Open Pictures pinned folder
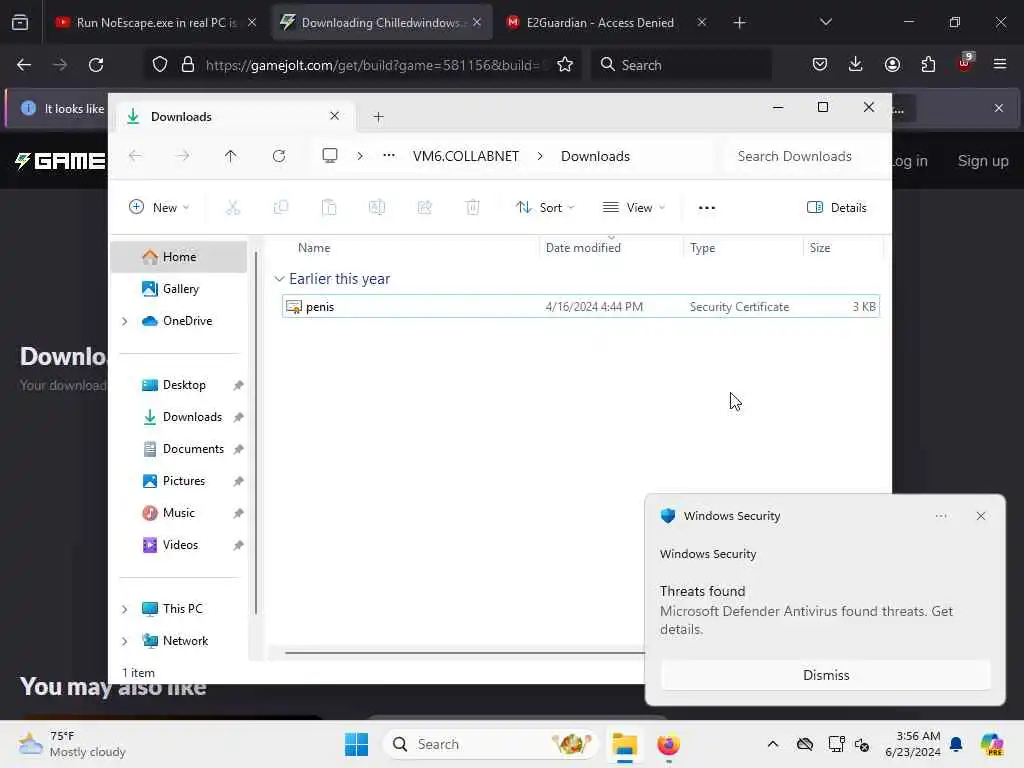Screen dimensions: 1024x768 [183, 481]
